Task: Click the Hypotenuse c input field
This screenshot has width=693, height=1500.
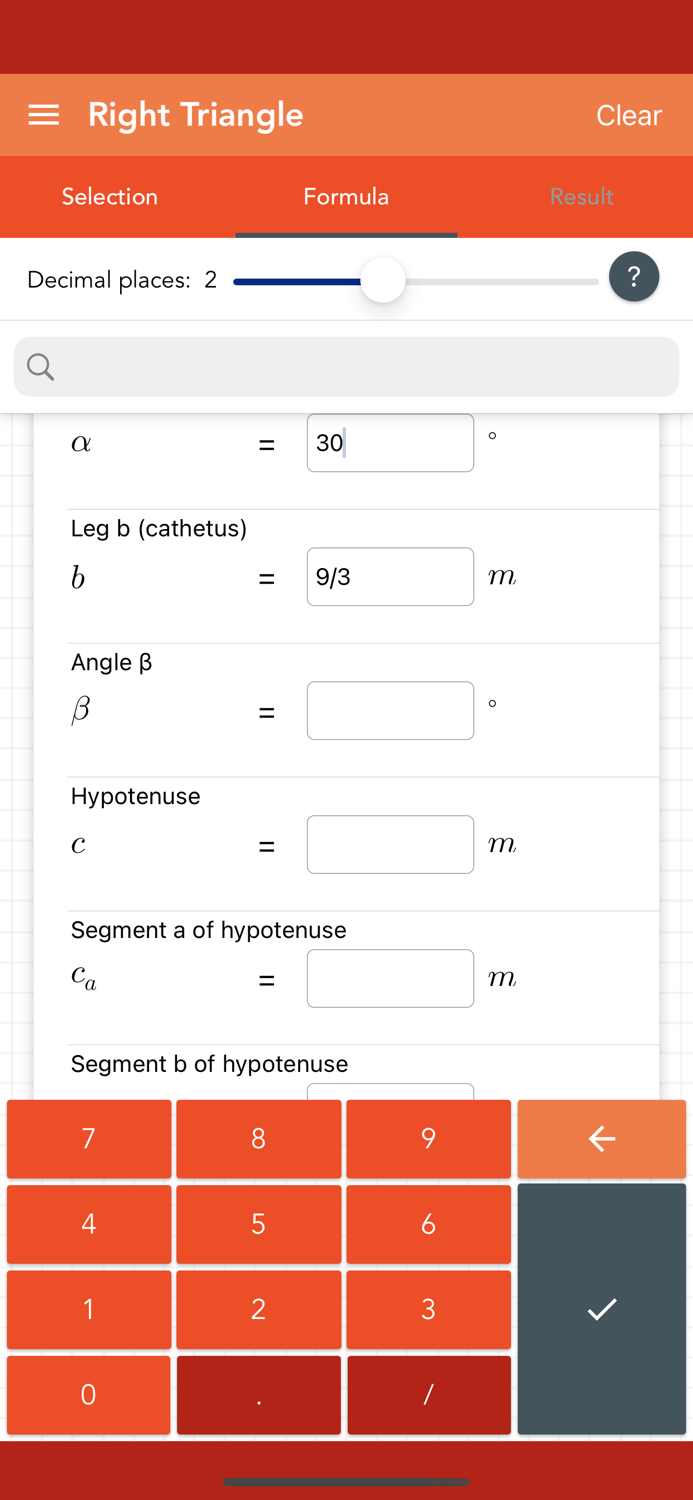Action: (x=390, y=844)
